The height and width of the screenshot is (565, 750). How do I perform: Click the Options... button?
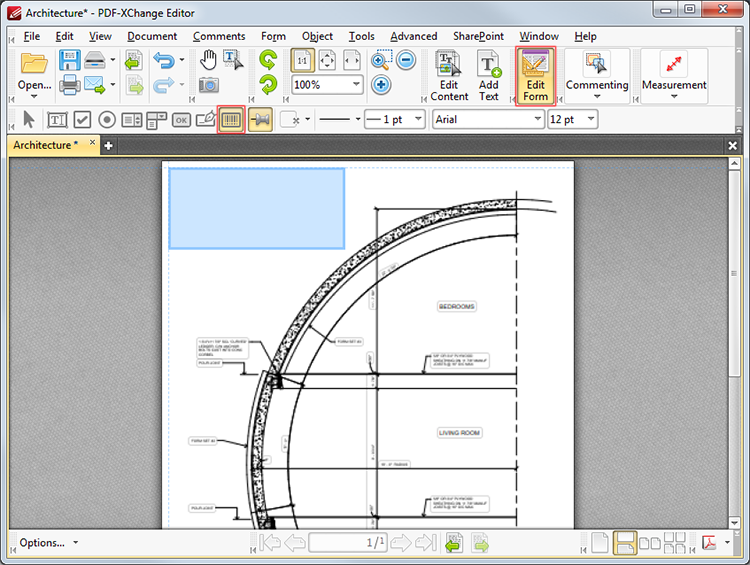click(42, 543)
